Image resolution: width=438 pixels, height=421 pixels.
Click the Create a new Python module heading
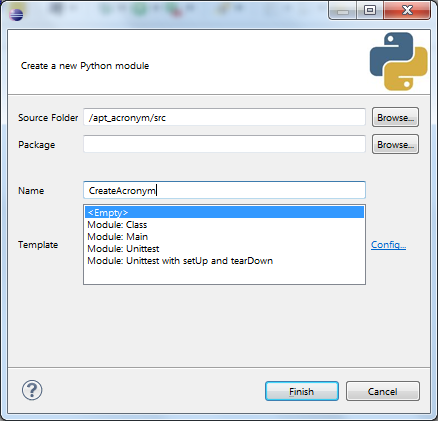pyautogui.click(x=85, y=66)
